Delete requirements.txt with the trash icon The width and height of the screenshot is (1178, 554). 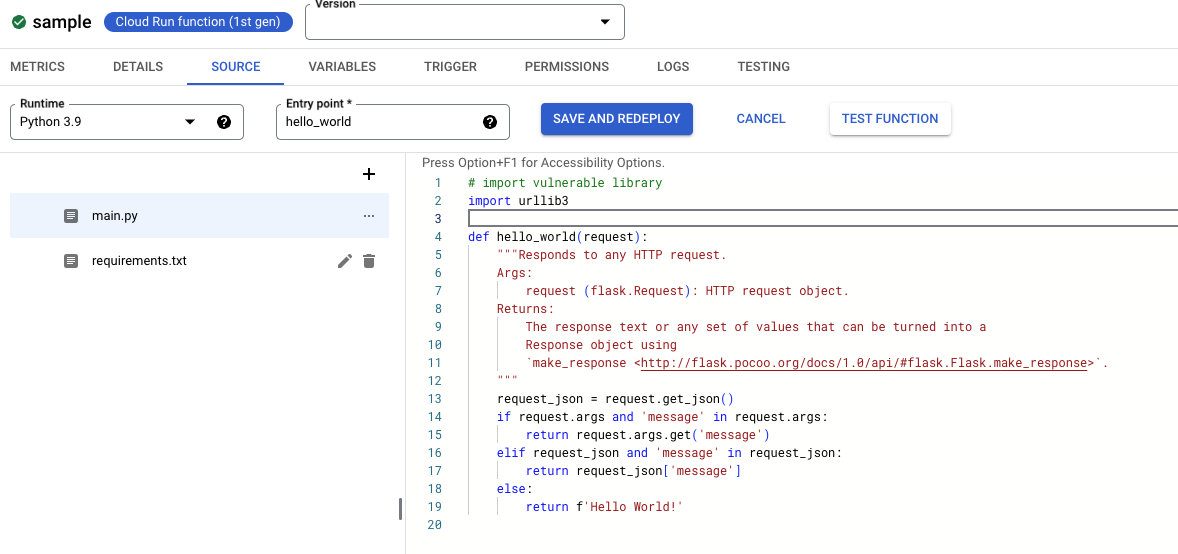[x=369, y=261]
